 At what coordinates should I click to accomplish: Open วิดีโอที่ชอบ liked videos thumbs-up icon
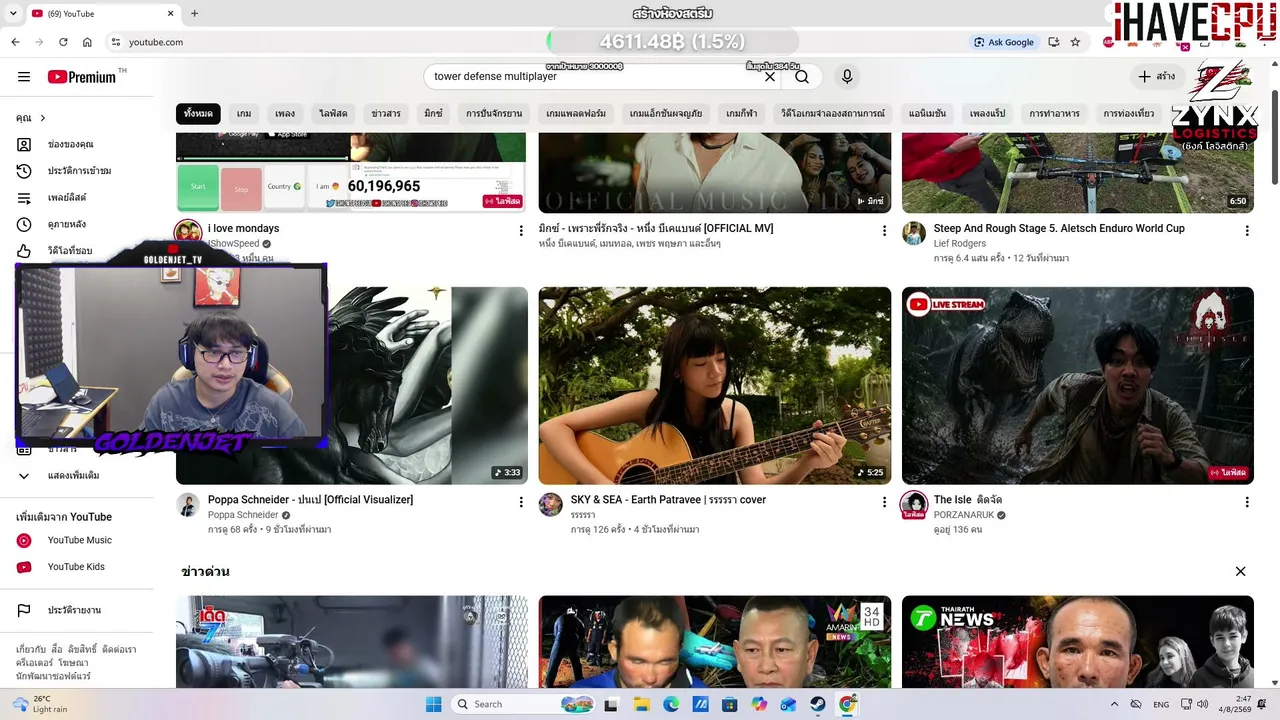click(x=24, y=251)
